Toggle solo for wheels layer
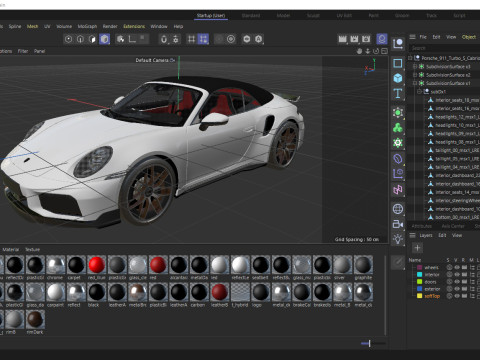The image size is (480, 360). [449, 267]
